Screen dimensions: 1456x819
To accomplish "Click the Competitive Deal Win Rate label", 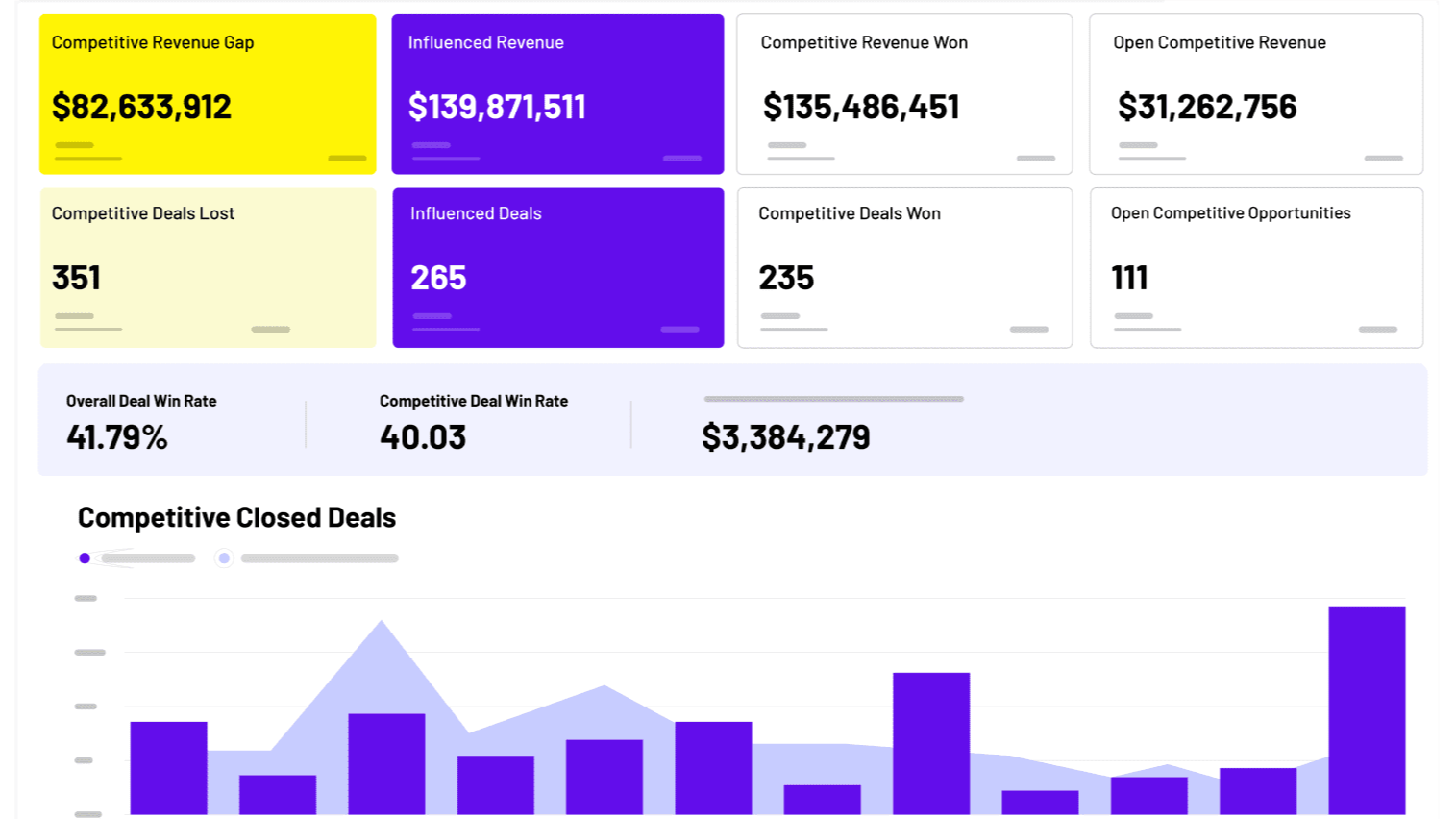I will [474, 401].
